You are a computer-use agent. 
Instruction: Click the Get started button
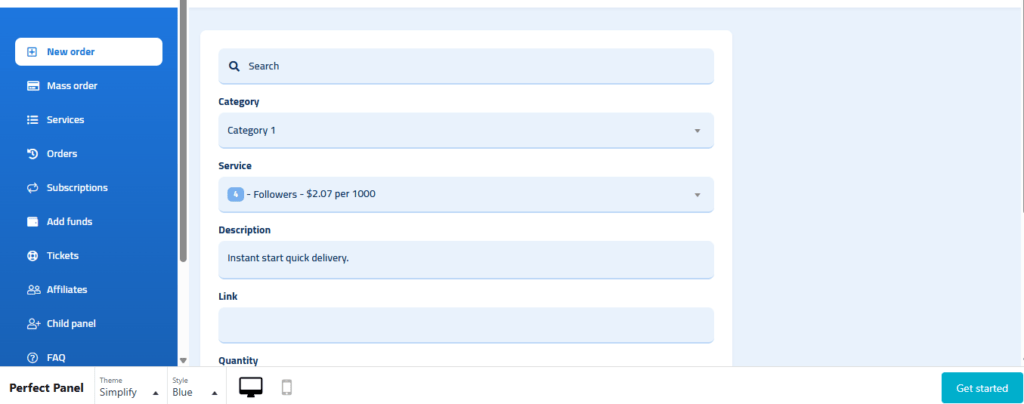click(x=982, y=388)
